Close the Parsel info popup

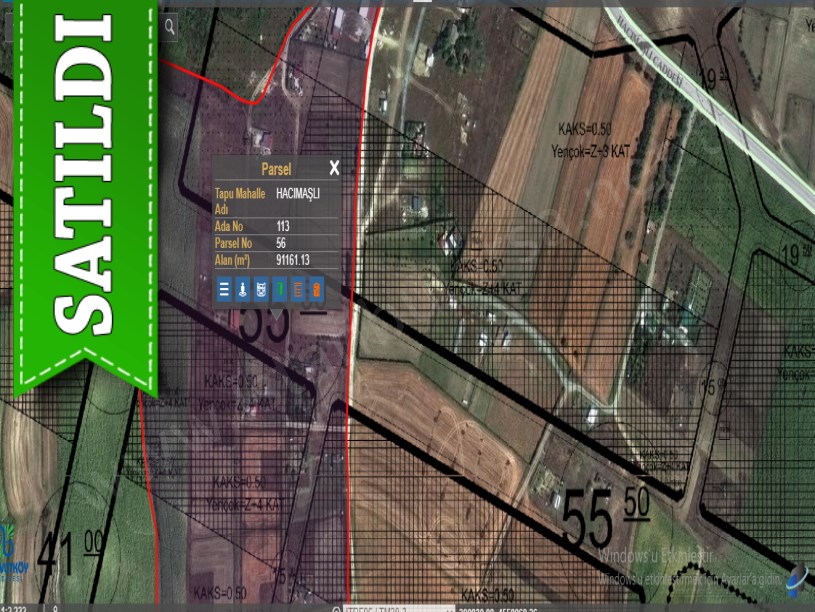(334, 168)
